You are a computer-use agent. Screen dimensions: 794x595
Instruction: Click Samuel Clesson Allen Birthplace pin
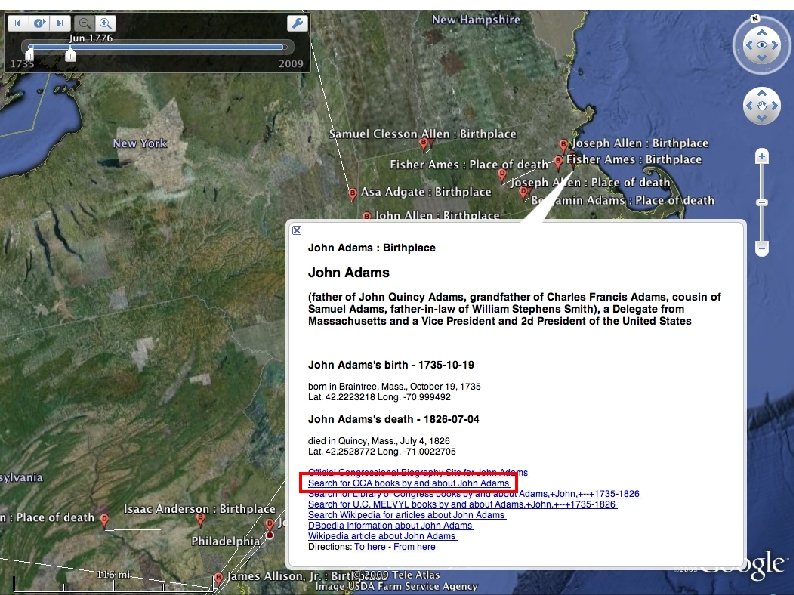[x=424, y=145]
